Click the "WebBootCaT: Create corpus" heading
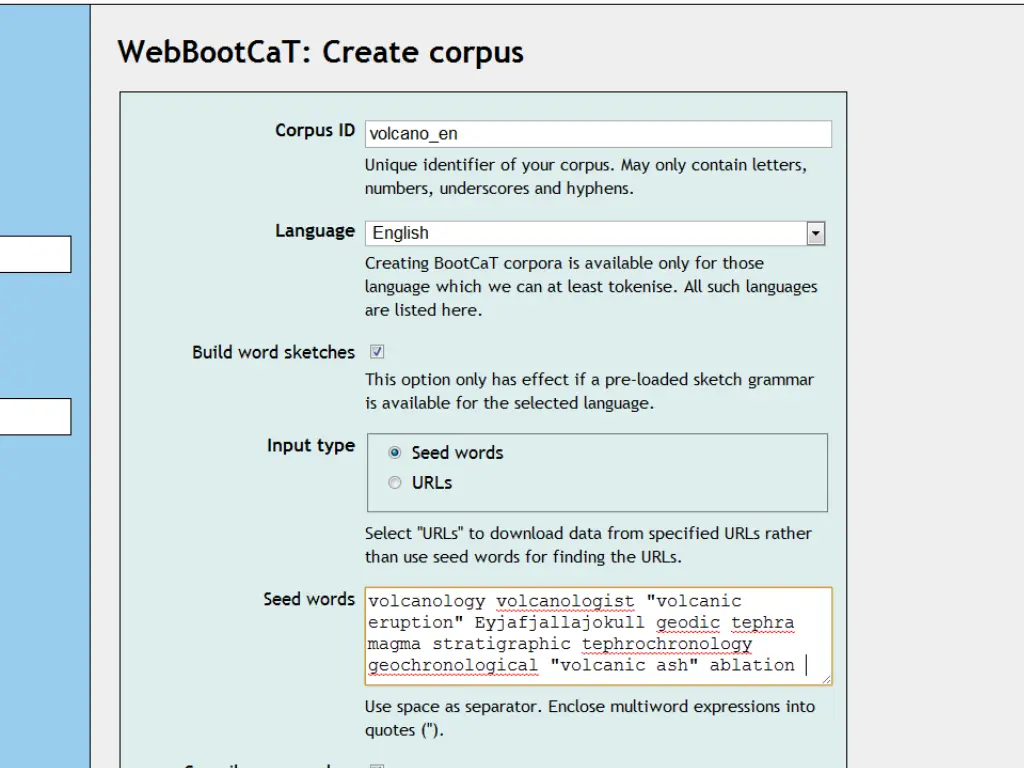1024x768 pixels. click(320, 52)
